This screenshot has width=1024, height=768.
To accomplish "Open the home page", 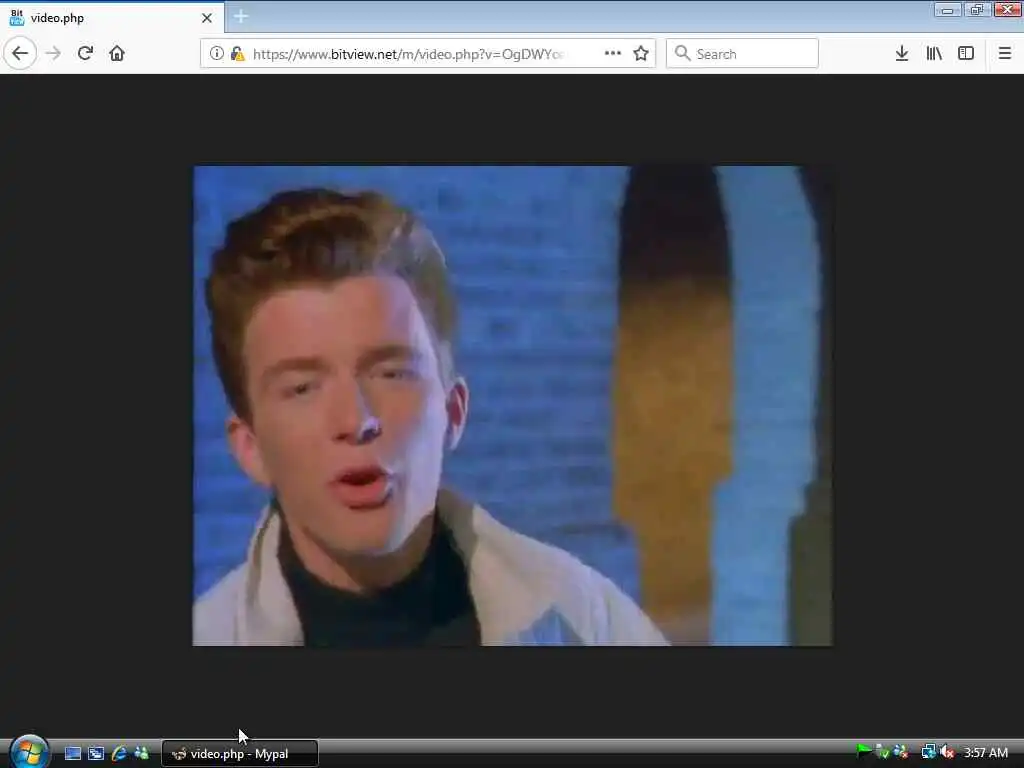I will click(117, 54).
